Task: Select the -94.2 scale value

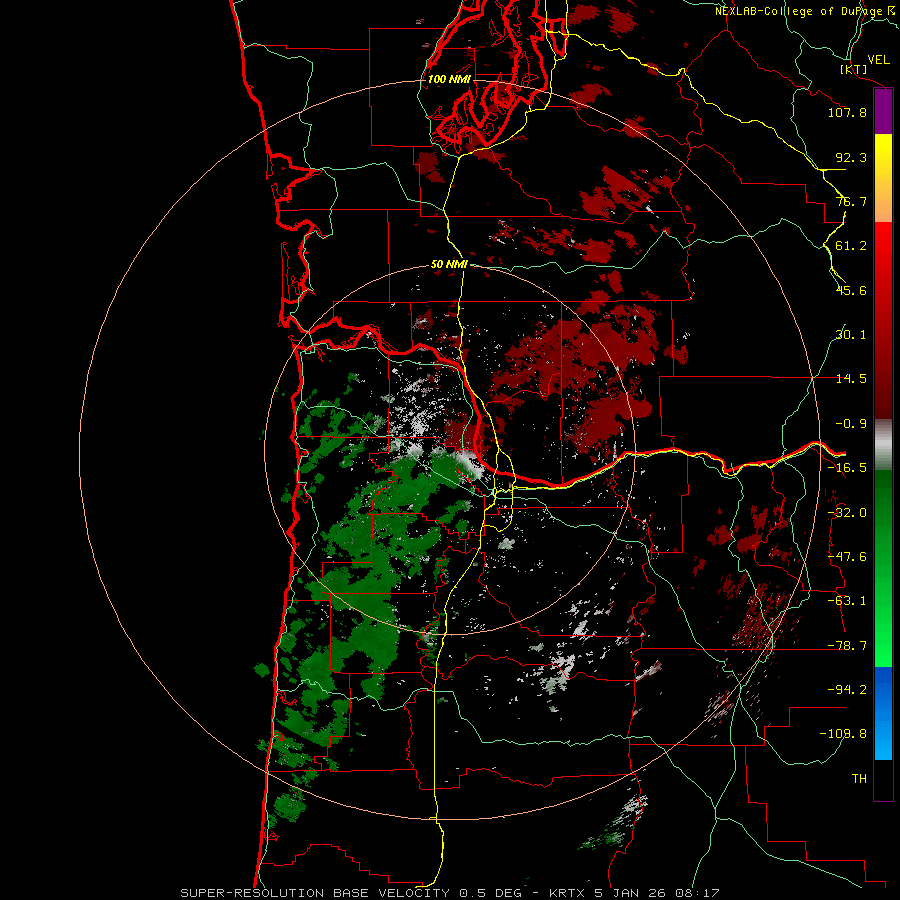Action: [x=847, y=689]
